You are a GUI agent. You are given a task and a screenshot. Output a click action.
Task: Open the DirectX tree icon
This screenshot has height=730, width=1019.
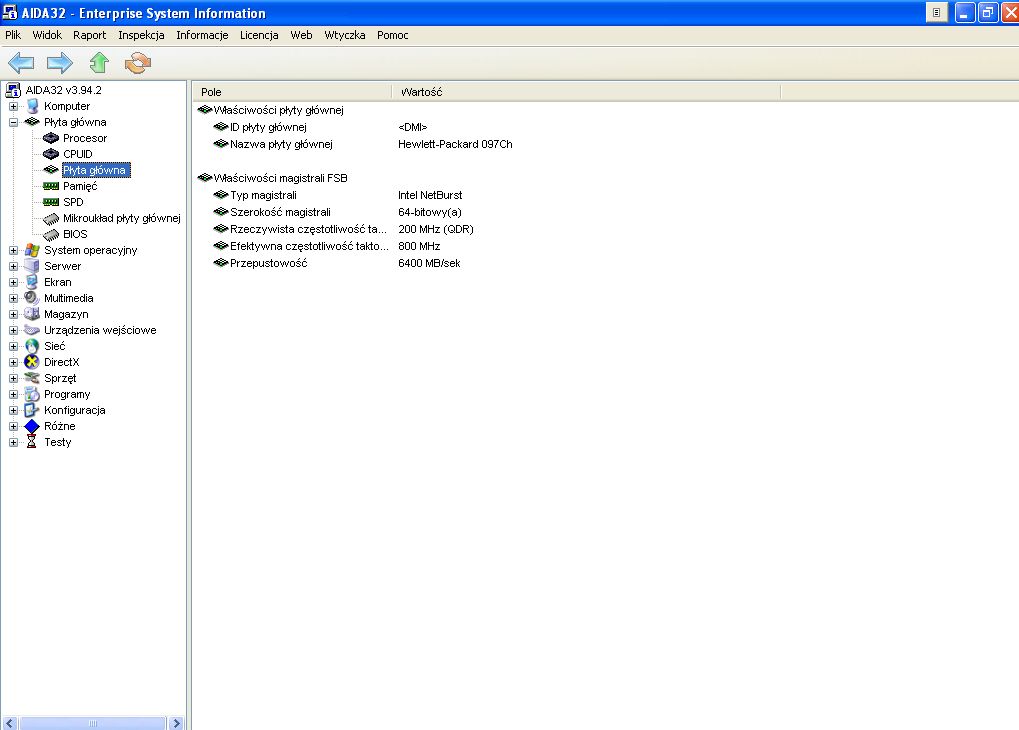tap(33, 362)
